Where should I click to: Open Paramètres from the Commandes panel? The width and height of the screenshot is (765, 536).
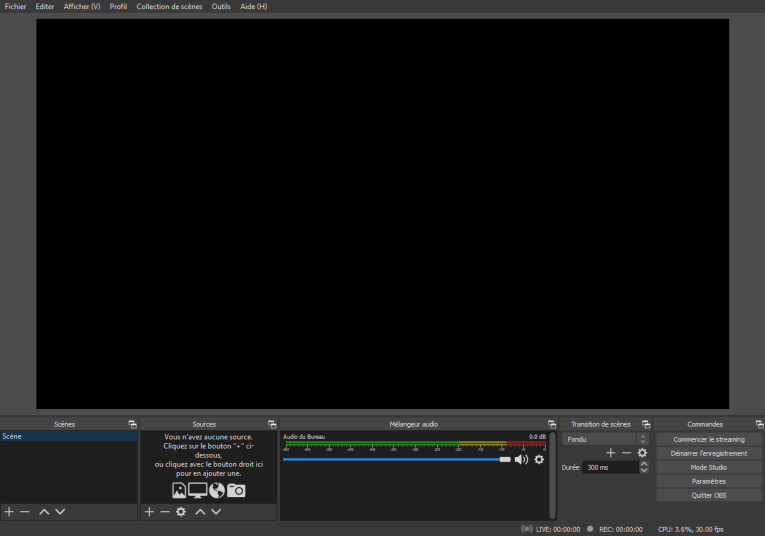pyautogui.click(x=709, y=481)
